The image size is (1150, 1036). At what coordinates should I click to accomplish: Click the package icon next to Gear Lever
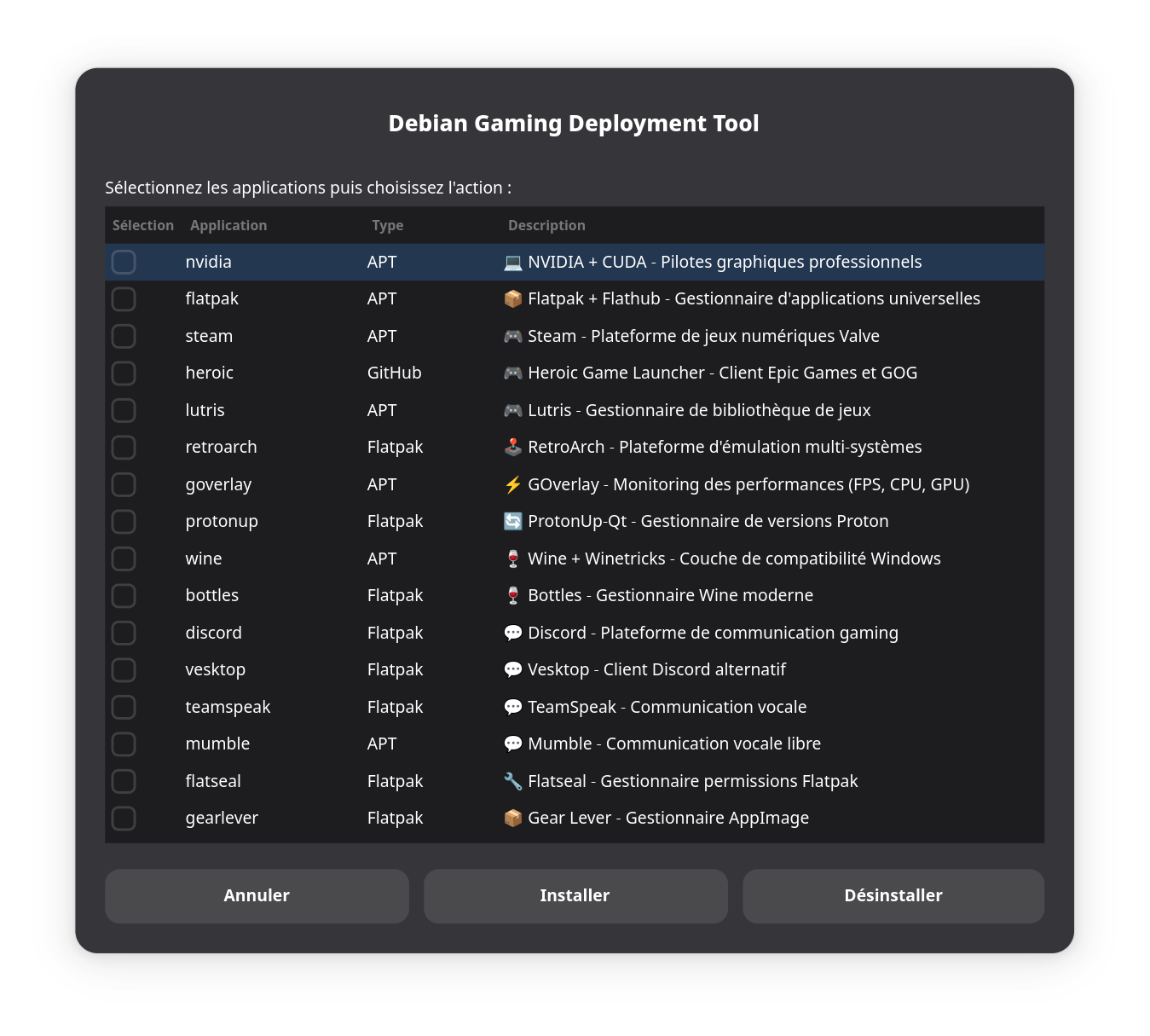511,818
